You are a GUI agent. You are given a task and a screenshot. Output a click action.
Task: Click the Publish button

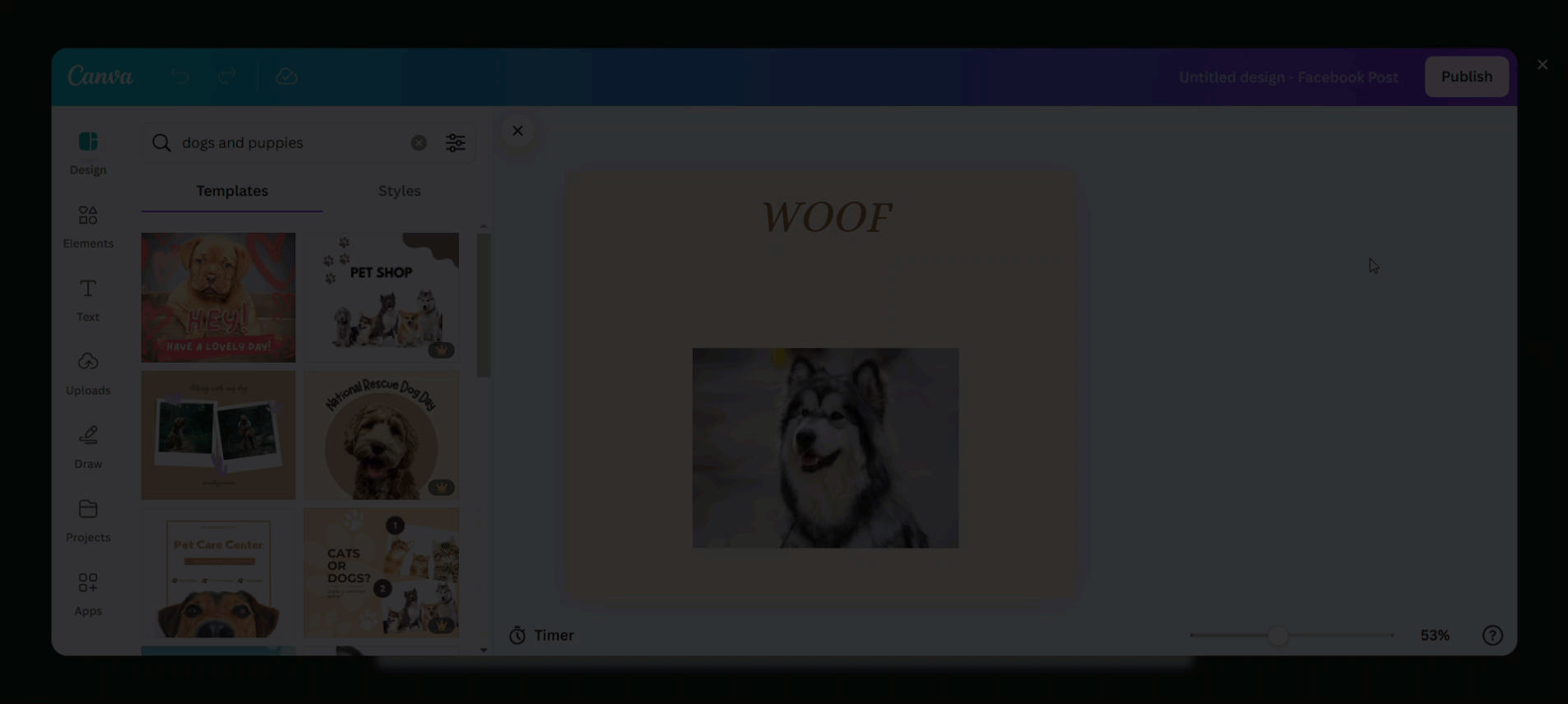click(x=1466, y=76)
